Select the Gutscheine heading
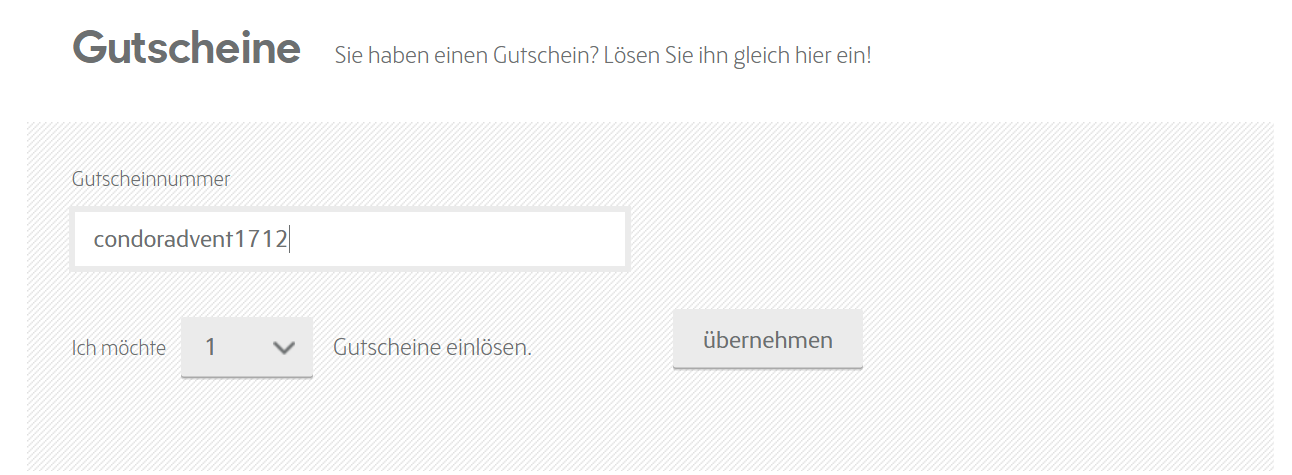The height and width of the screenshot is (475, 1292). click(186, 47)
